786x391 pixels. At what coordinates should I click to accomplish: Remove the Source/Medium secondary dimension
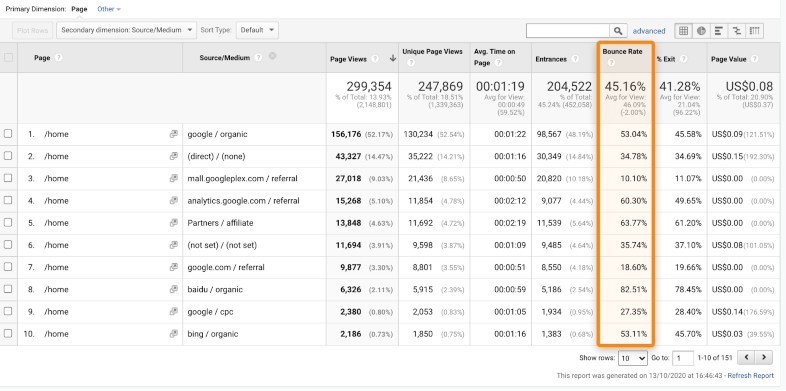[x=272, y=56]
